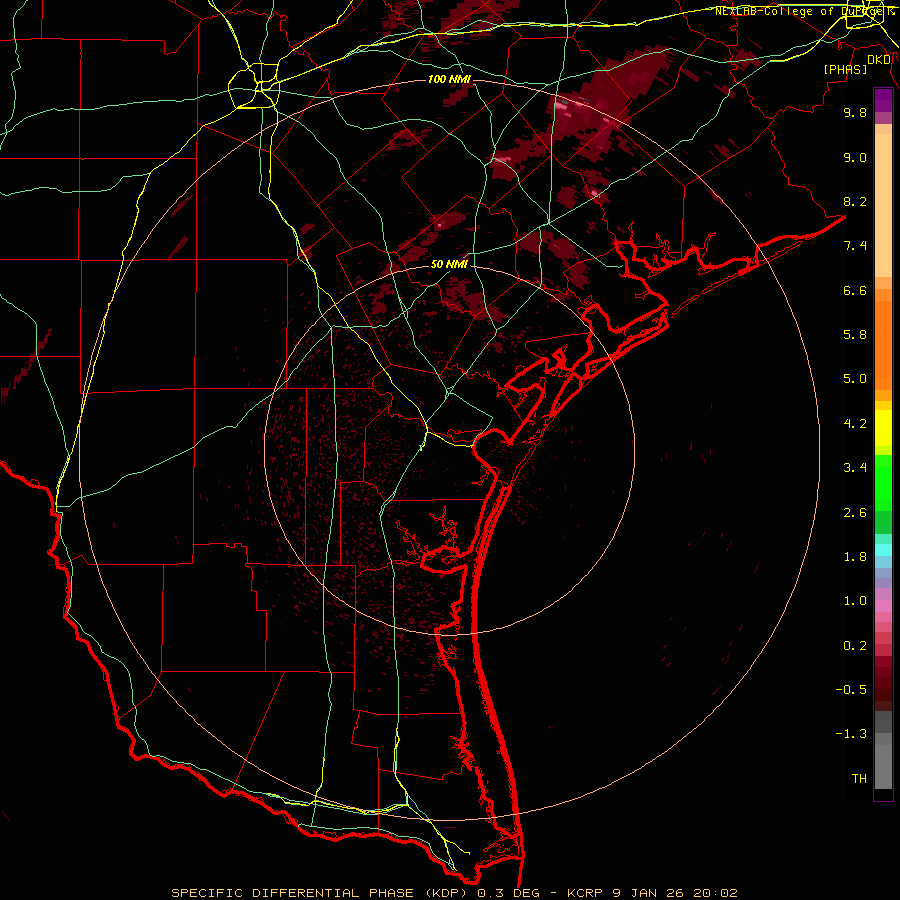The height and width of the screenshot is (900, 900).
Task: Click the -0.5 legend value
Action: (851, 690)
